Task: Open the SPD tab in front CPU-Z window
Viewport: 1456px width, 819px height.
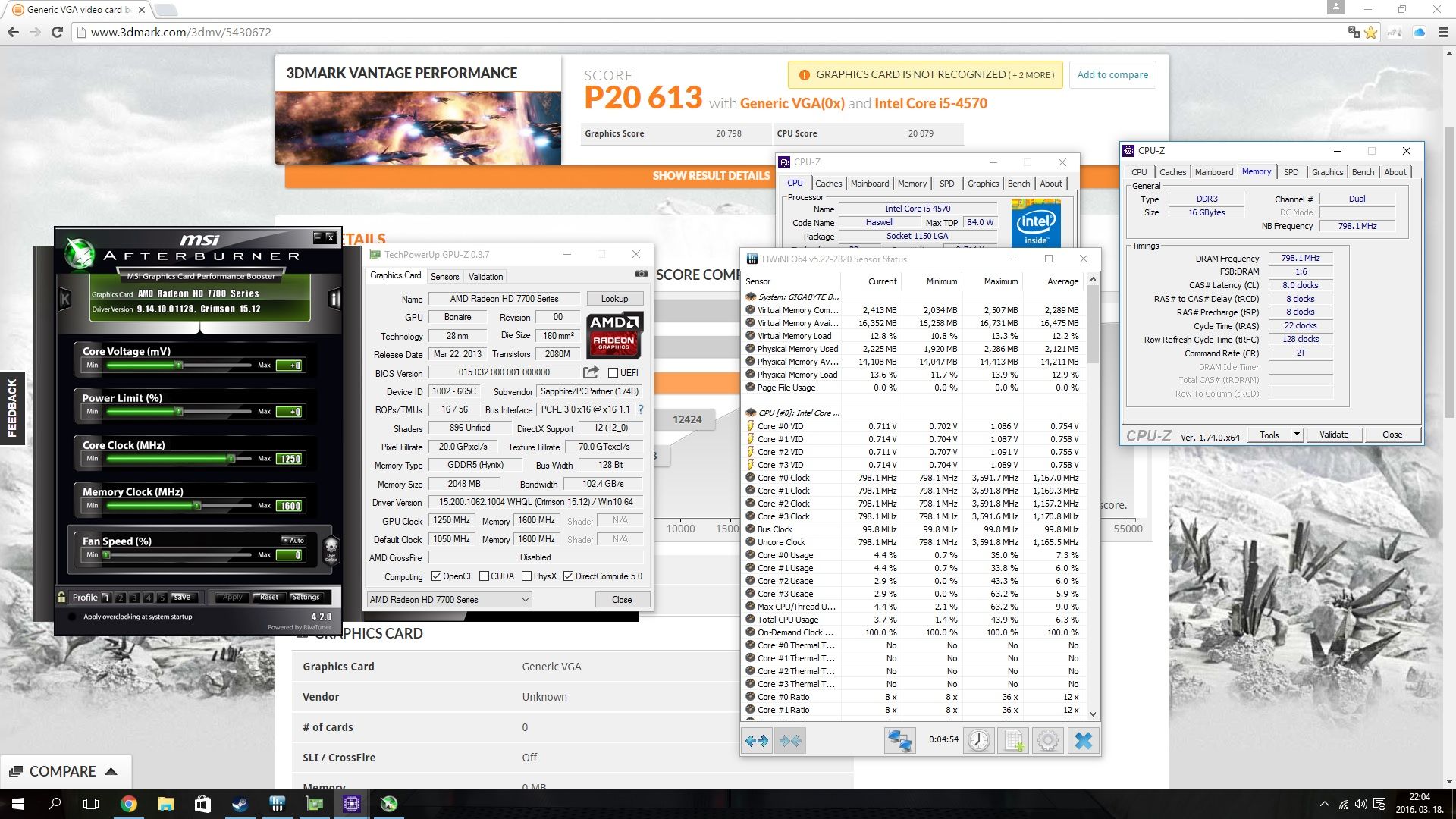Action: tap(1291, 172)
